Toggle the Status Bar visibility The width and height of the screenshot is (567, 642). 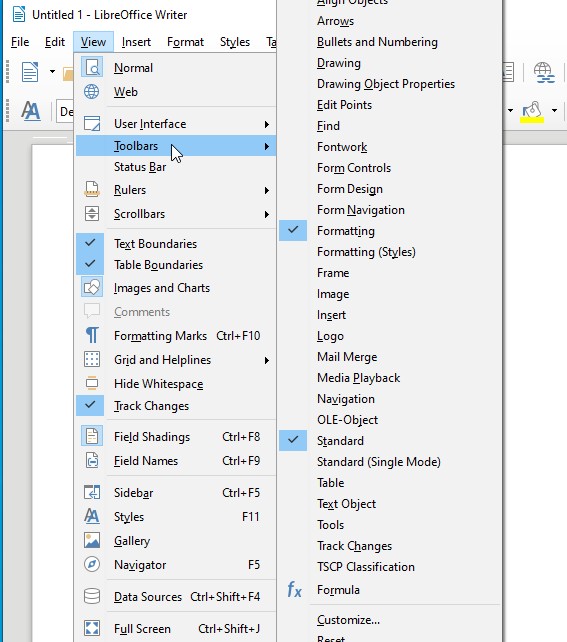pos(176,167)
